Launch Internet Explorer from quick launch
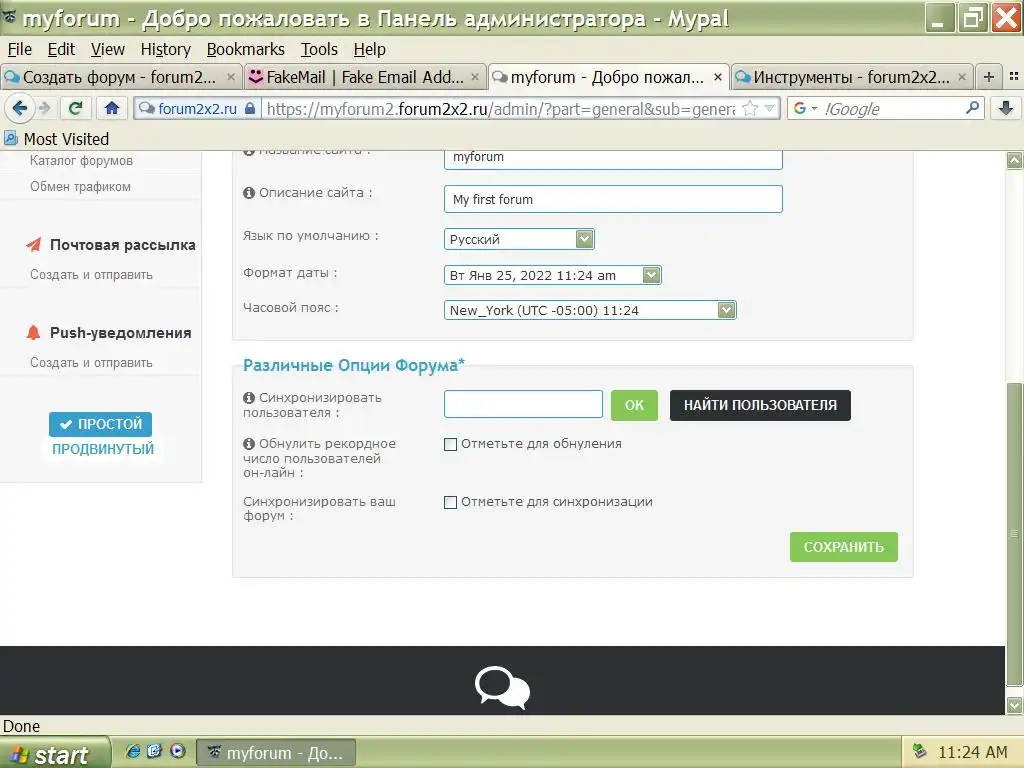 133,751
